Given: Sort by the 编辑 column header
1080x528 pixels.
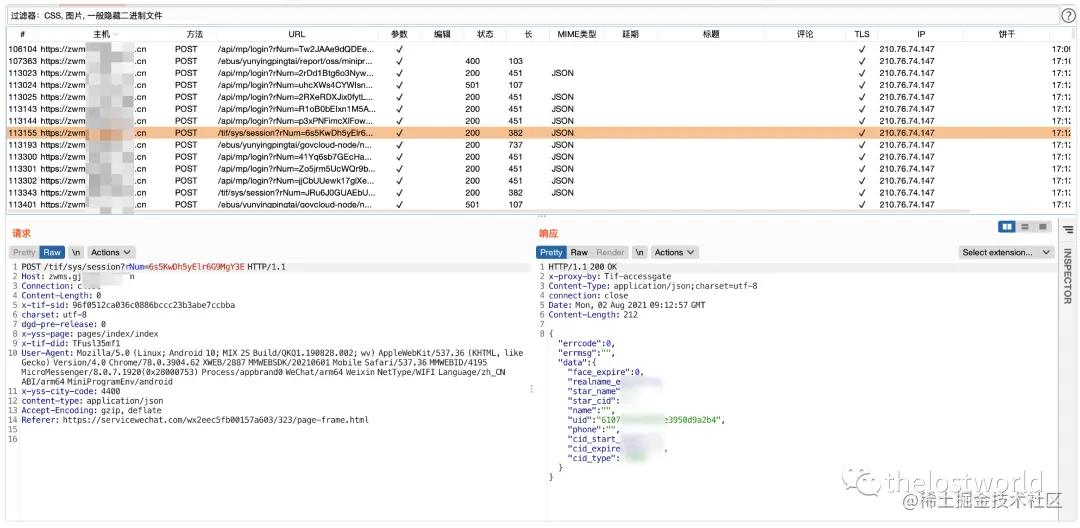Looking at the screenshot, I should [442, 34].
